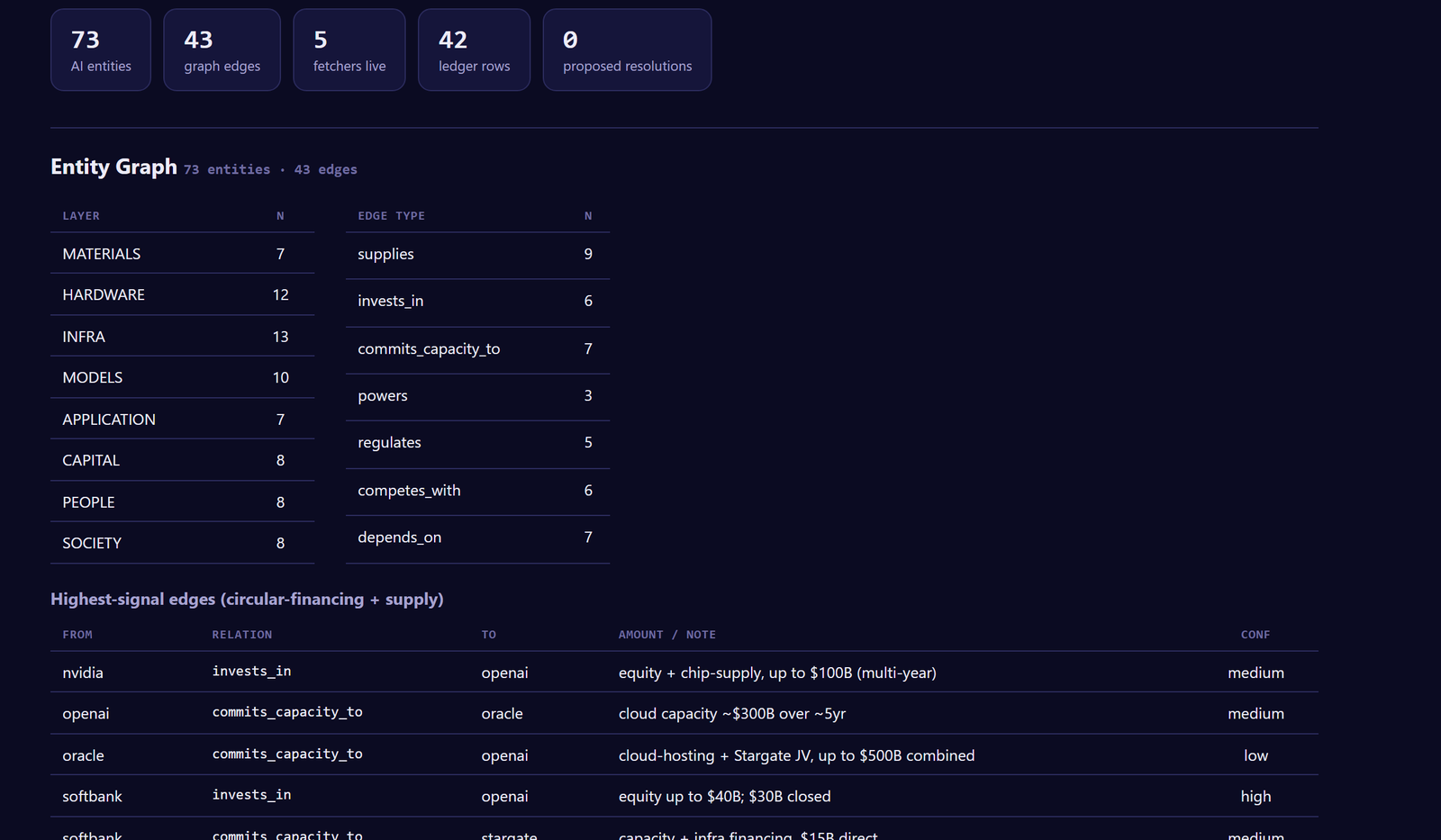
Task: Click the equity + chip-supply up to $100B note
Action: (777, 673)
